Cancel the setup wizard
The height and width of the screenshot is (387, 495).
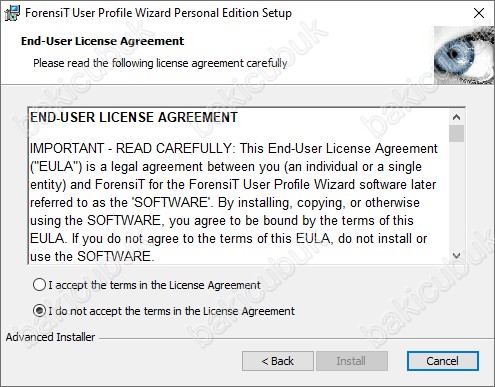pos(443,361)
